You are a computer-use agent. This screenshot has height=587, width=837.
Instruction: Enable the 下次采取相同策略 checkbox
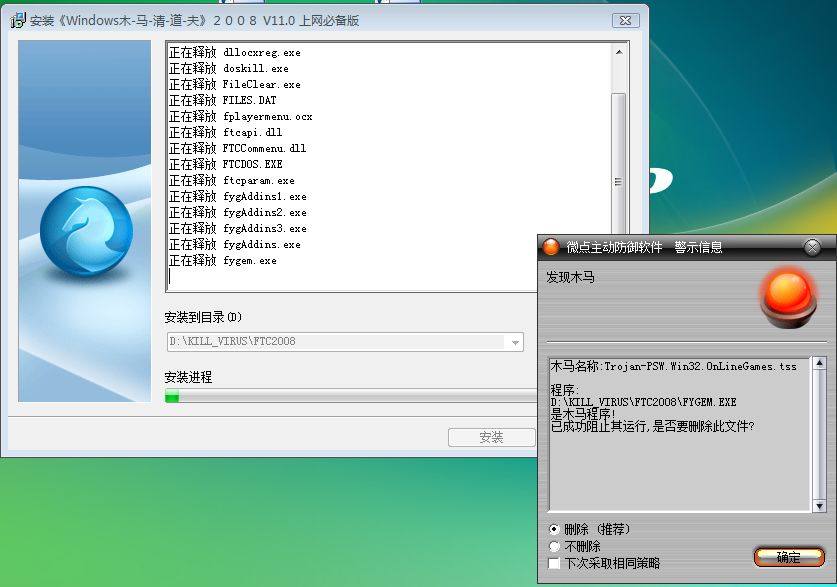(x=554, y=564)
